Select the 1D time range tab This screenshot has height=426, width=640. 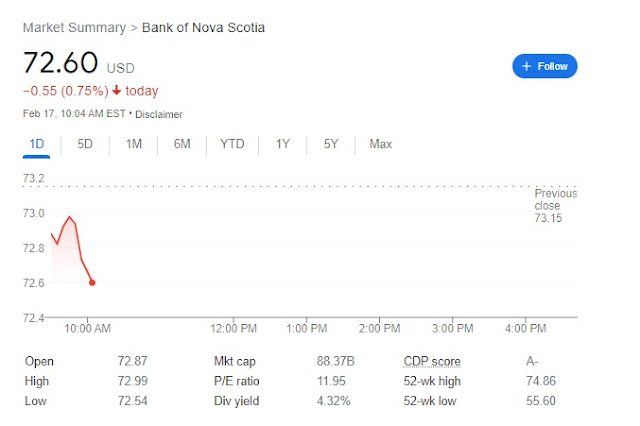pos(37,144)
